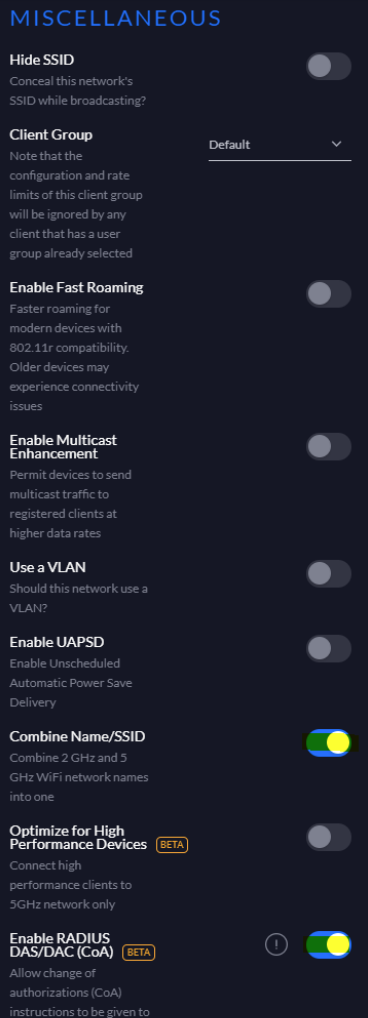Disable the RADIUS DAS/DAC (CoA) switch

click(328, 945)
